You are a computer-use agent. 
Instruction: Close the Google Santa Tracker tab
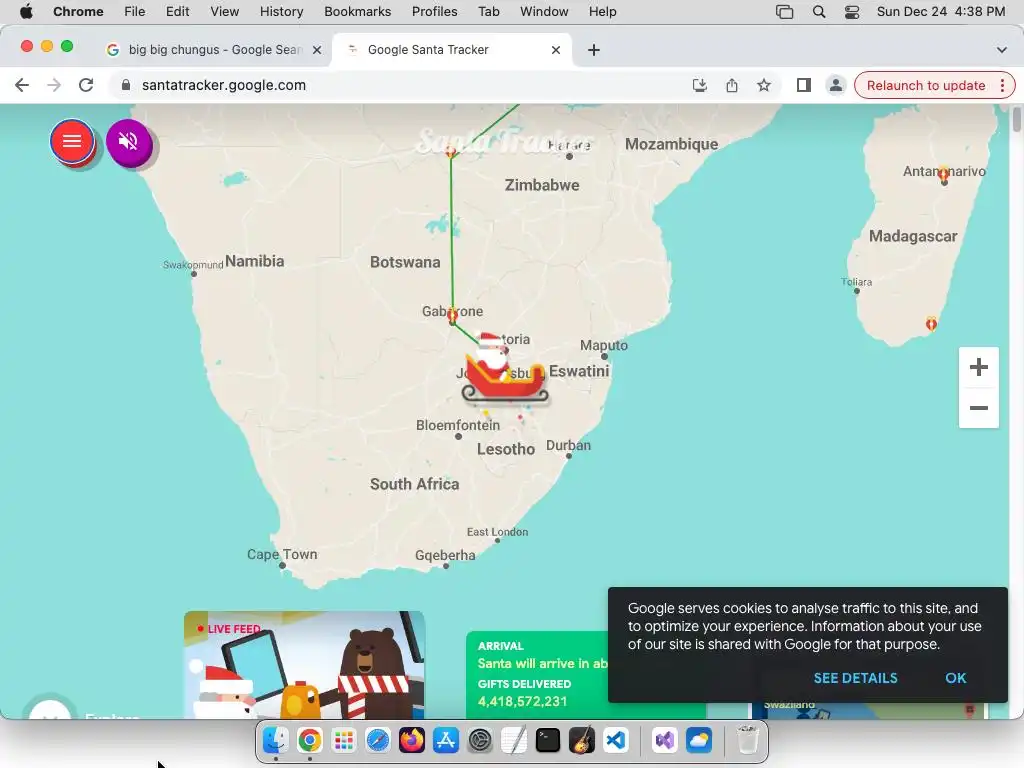pyautogui.click(x=556, y=50)
